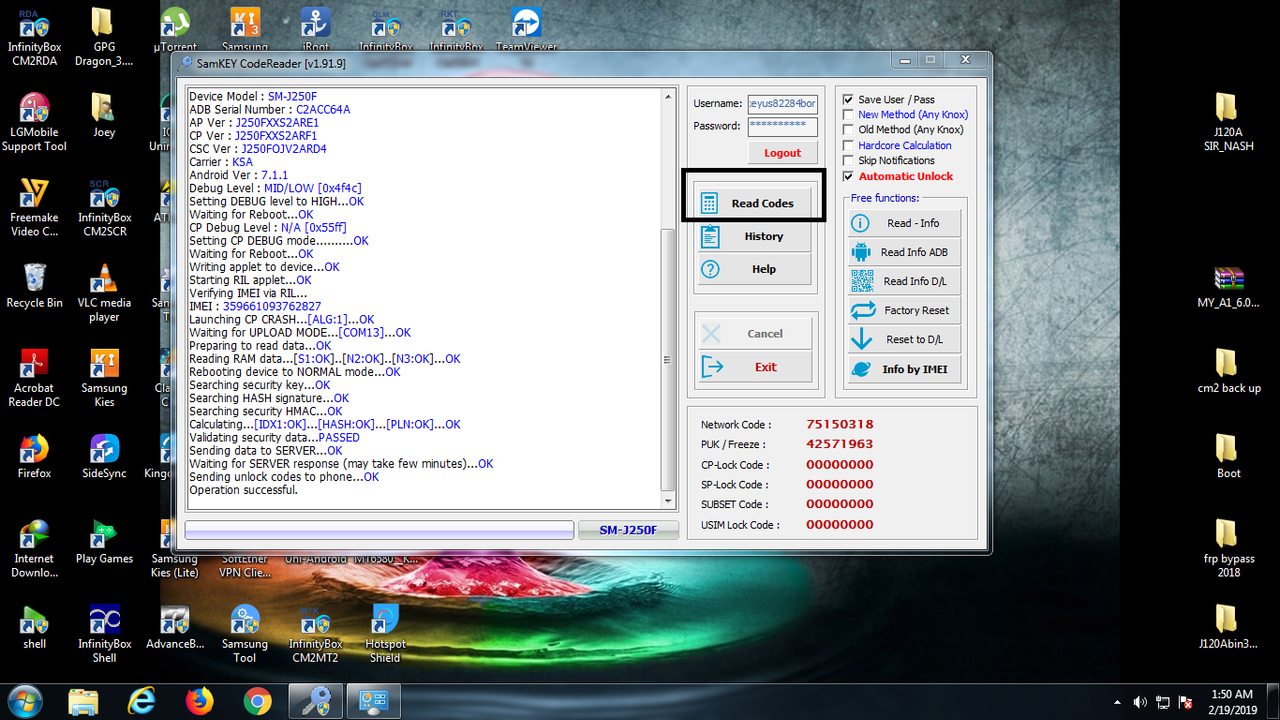
Task: Open Joey folder on desktop
Action: pos(104,115)
